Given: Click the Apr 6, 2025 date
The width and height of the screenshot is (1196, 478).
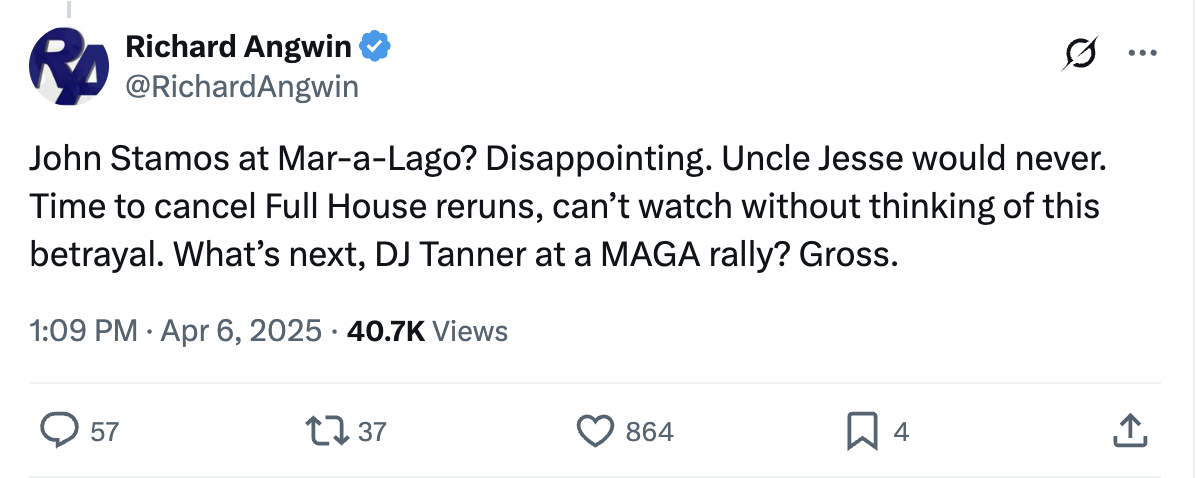Looking at the screenshot, I should coord(241,331).
